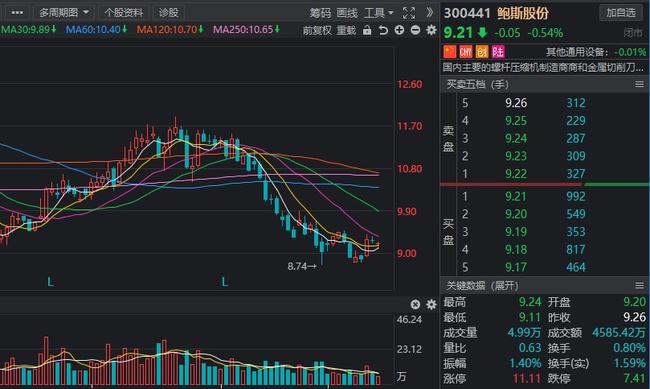Zoom in with the plus circle icon
The width and height of the screenshot is (650, 389).
pos(399,30)
